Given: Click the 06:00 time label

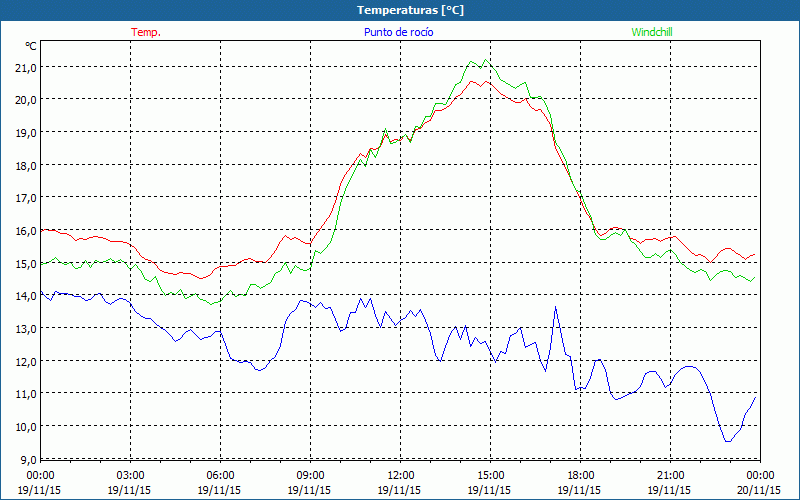Looking at the screenshot, I should 220,476.
